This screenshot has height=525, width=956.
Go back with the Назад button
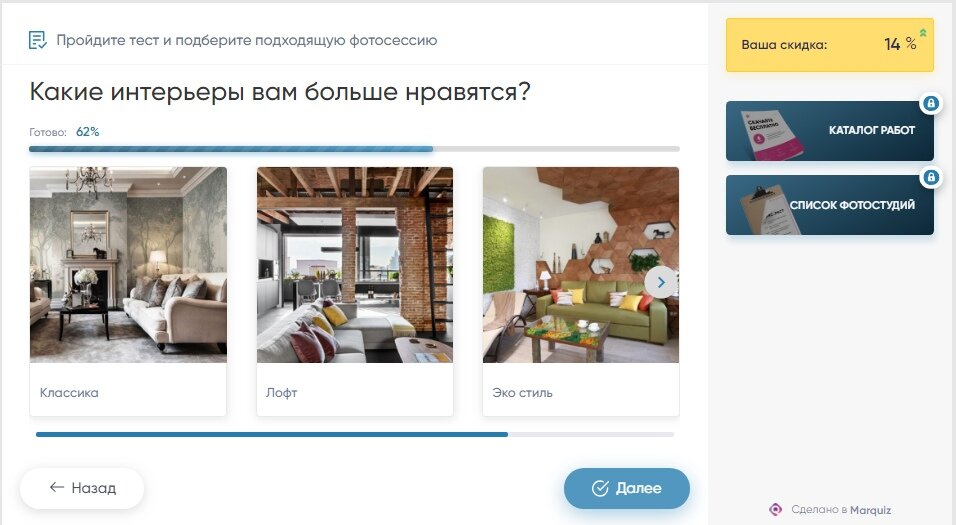coord(82,488)
